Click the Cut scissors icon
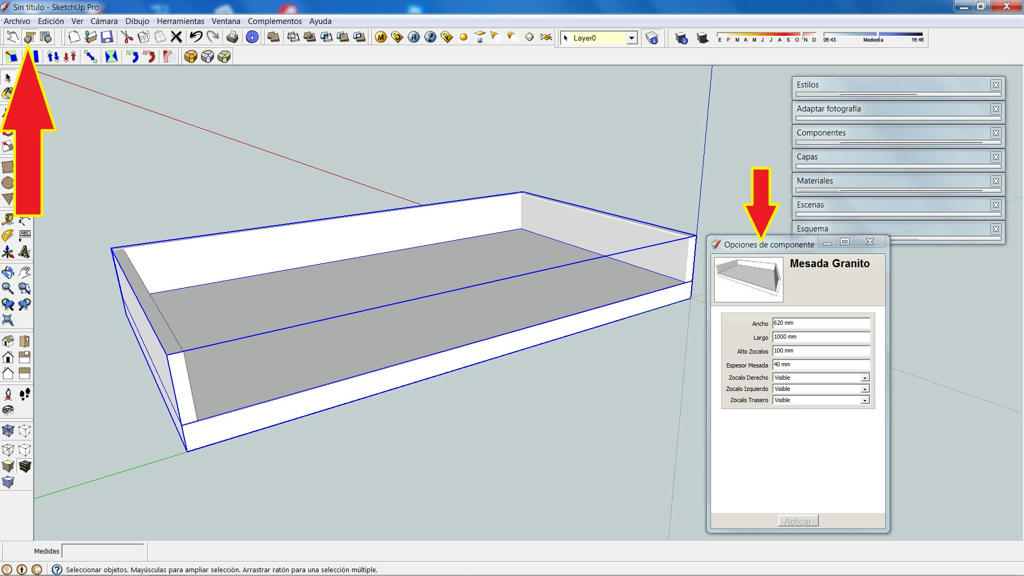This screenshot has height=576, width=1024. [x=127, y=37]
